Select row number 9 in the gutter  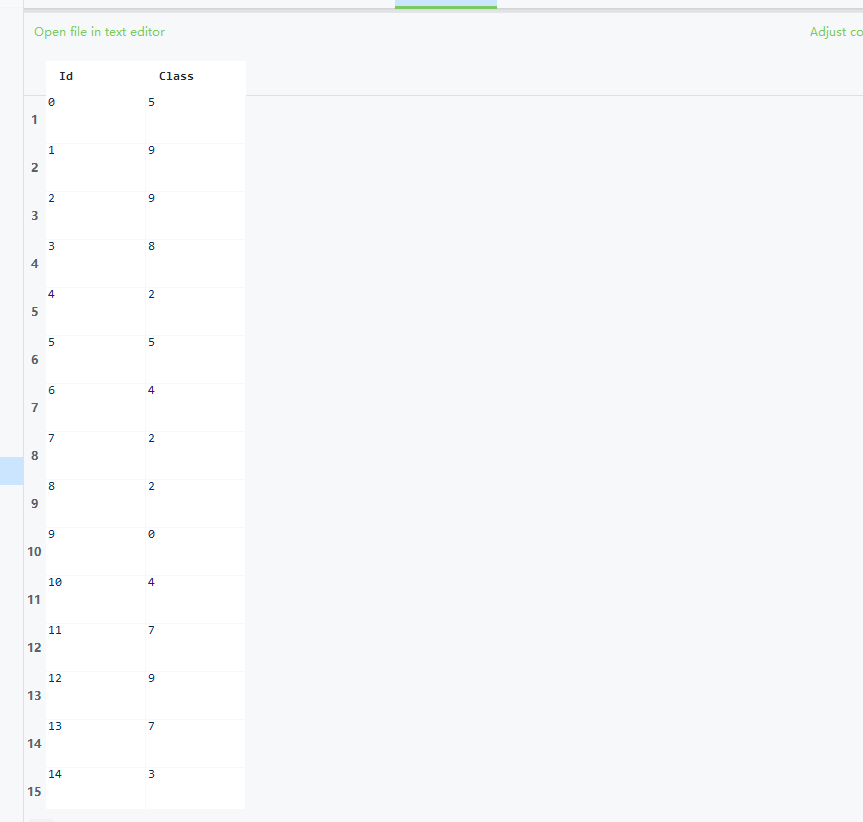35,503
